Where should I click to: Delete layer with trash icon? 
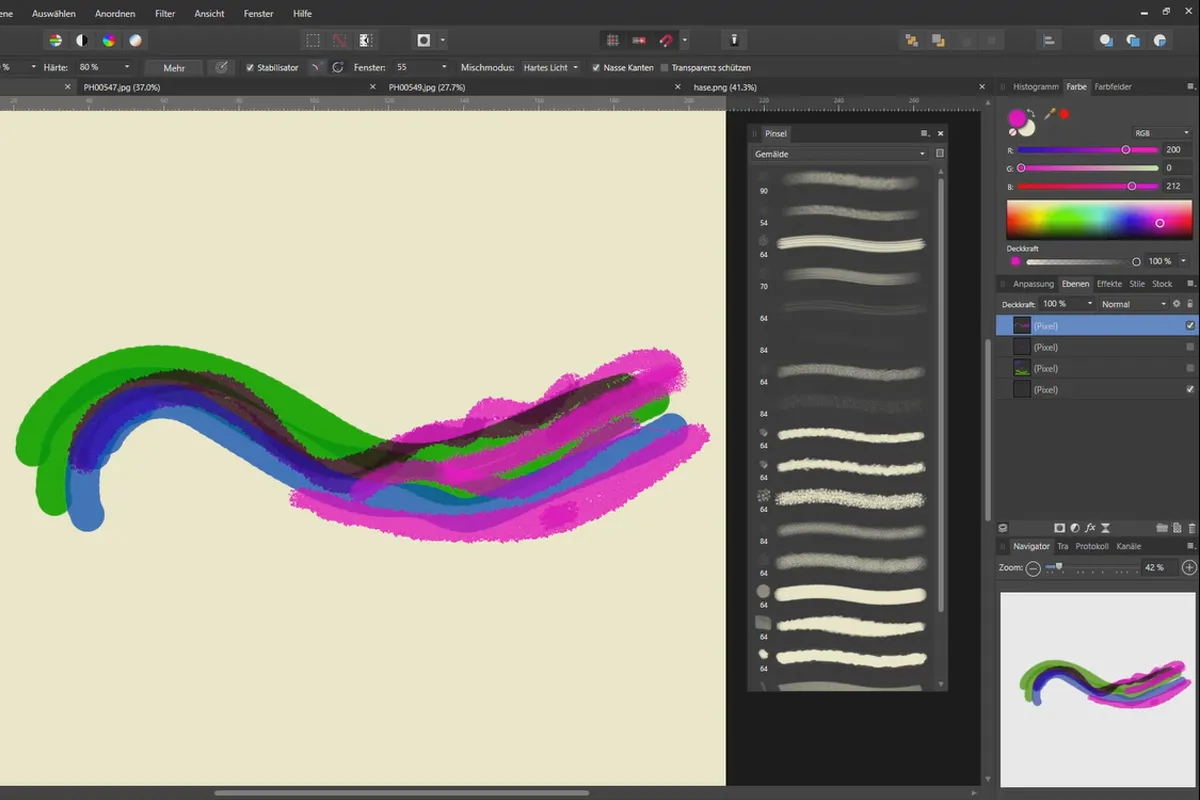[x=1192, y=527]
